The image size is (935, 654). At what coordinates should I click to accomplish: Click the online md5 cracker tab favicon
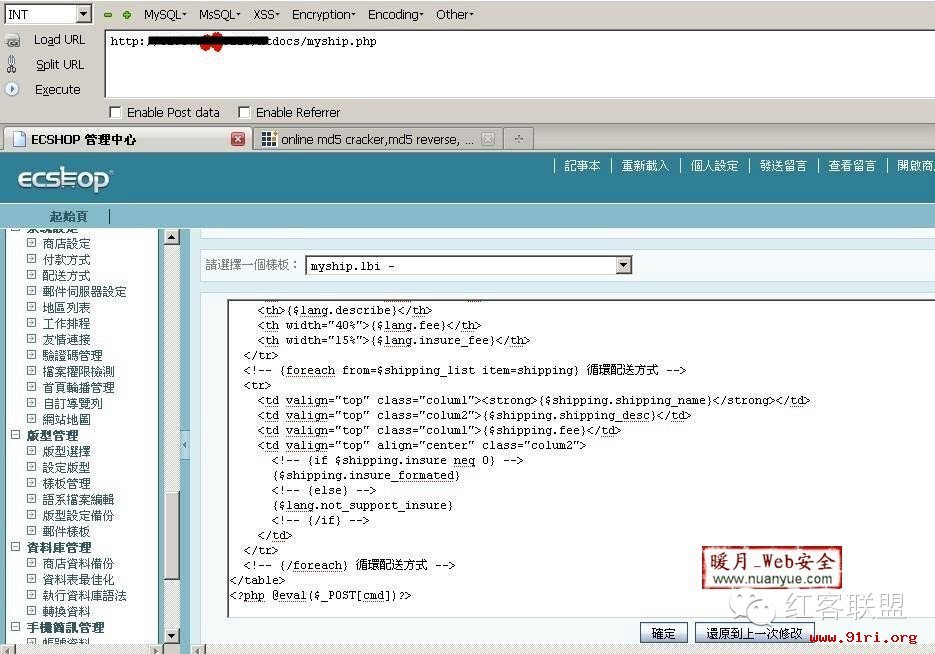[269, 139]
